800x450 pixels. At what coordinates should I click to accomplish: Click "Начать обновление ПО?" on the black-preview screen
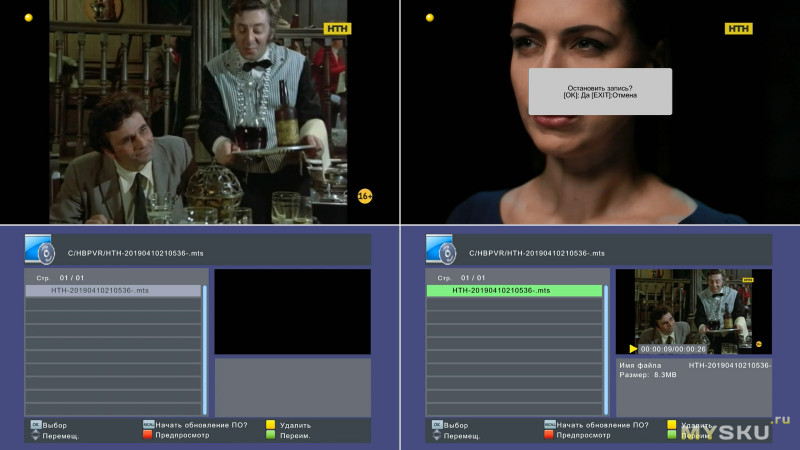(201, 424)
